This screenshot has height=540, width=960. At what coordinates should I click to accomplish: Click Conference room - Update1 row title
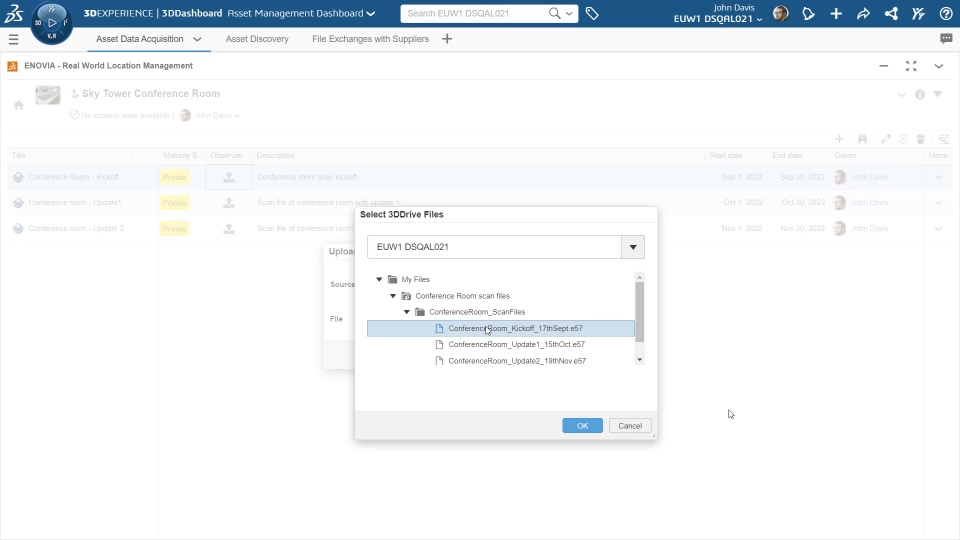click(x=75, y=203)
